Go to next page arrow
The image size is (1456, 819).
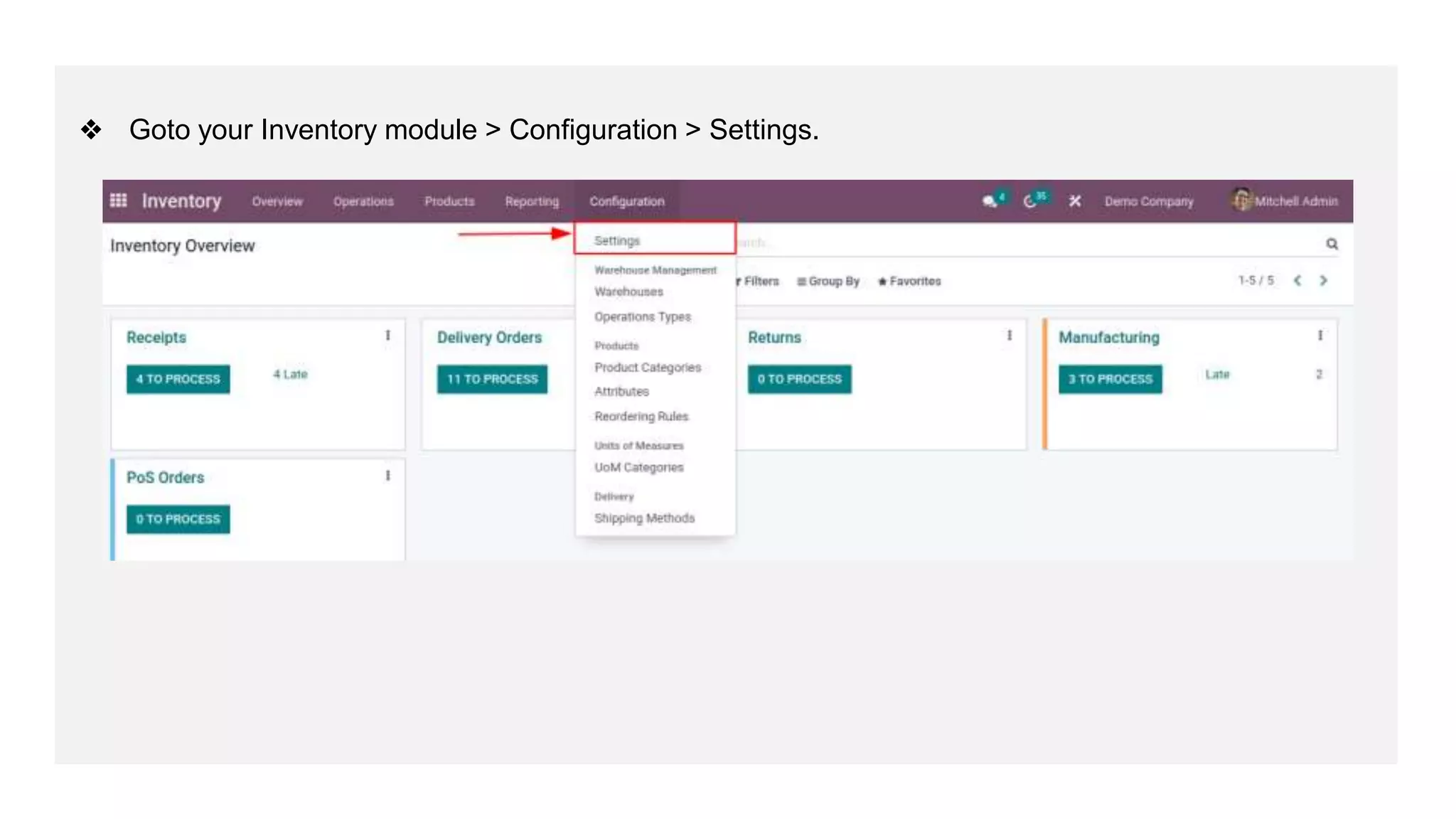pos(1323,280)
